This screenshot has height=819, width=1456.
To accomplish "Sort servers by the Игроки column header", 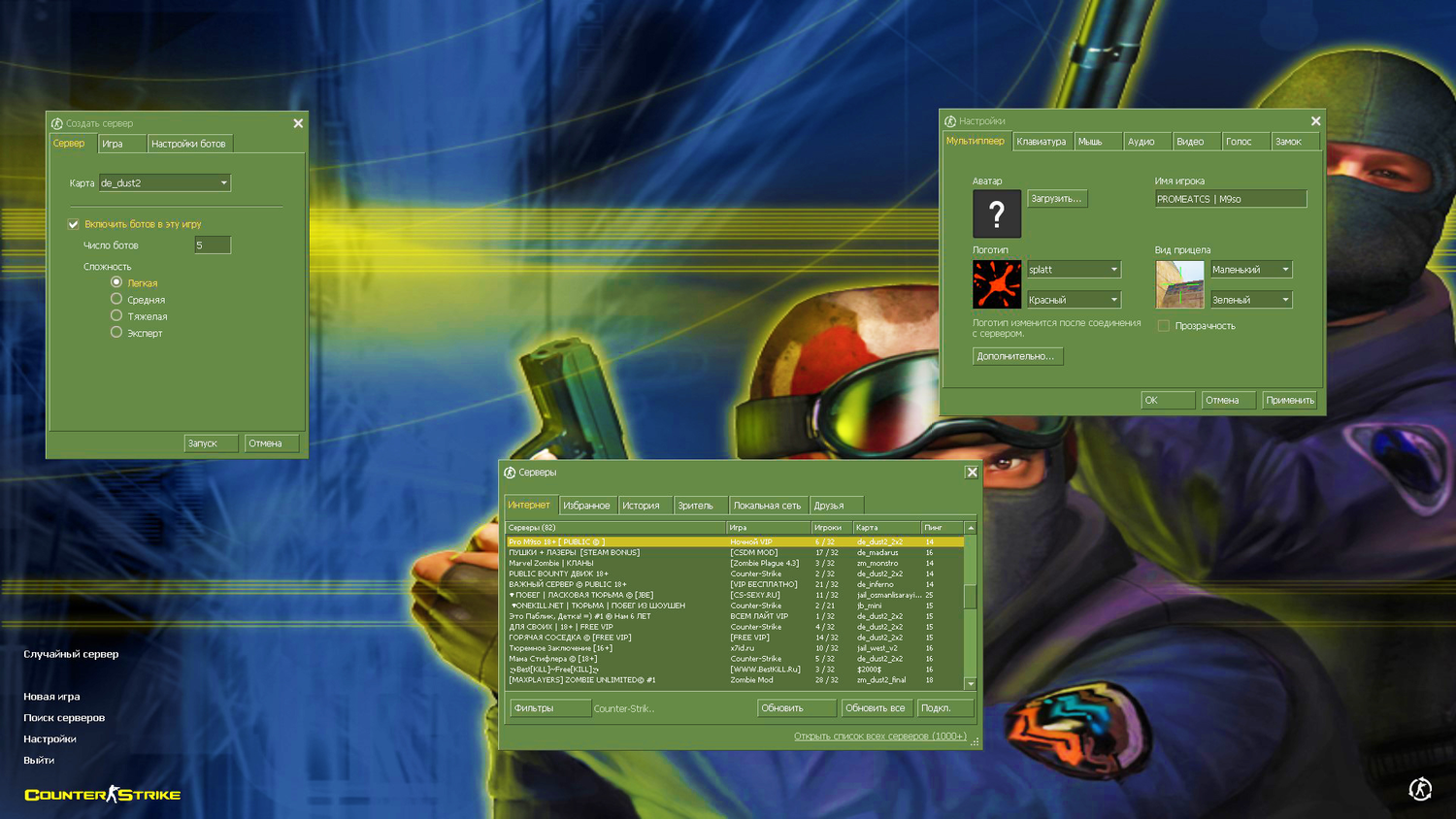I will tap(832, 528).
